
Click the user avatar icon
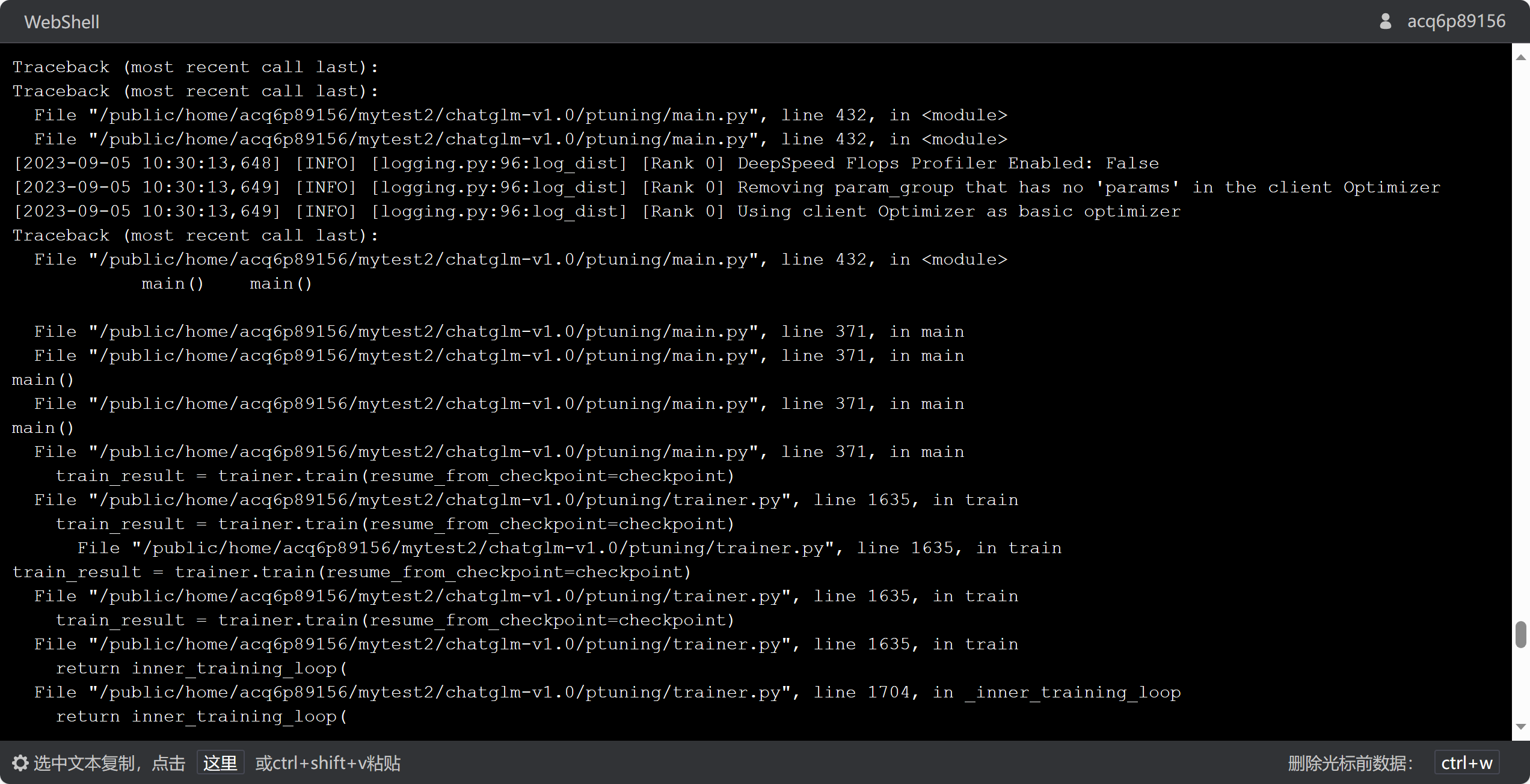1385,22
